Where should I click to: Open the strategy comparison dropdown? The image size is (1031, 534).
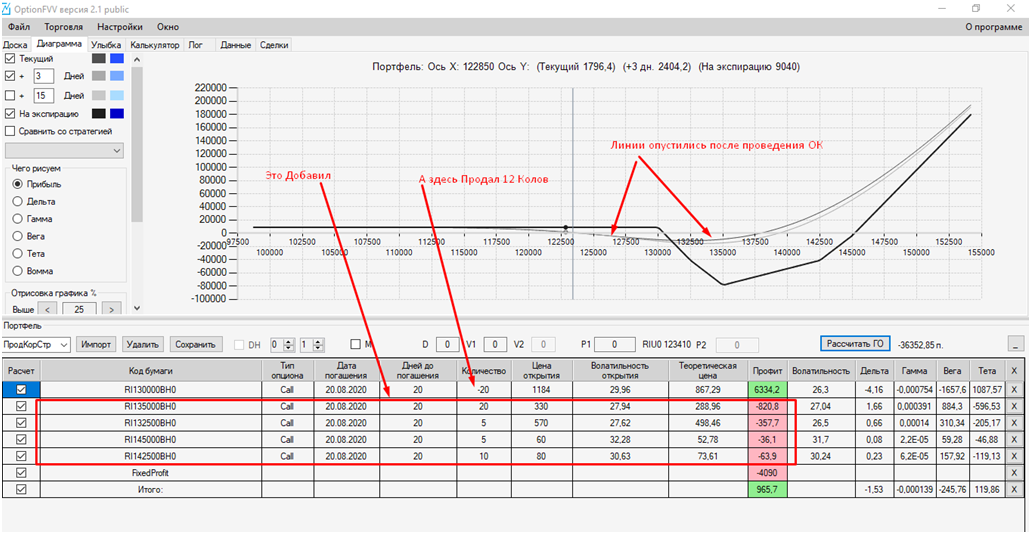pyautogui.click(x=64, y=151)
